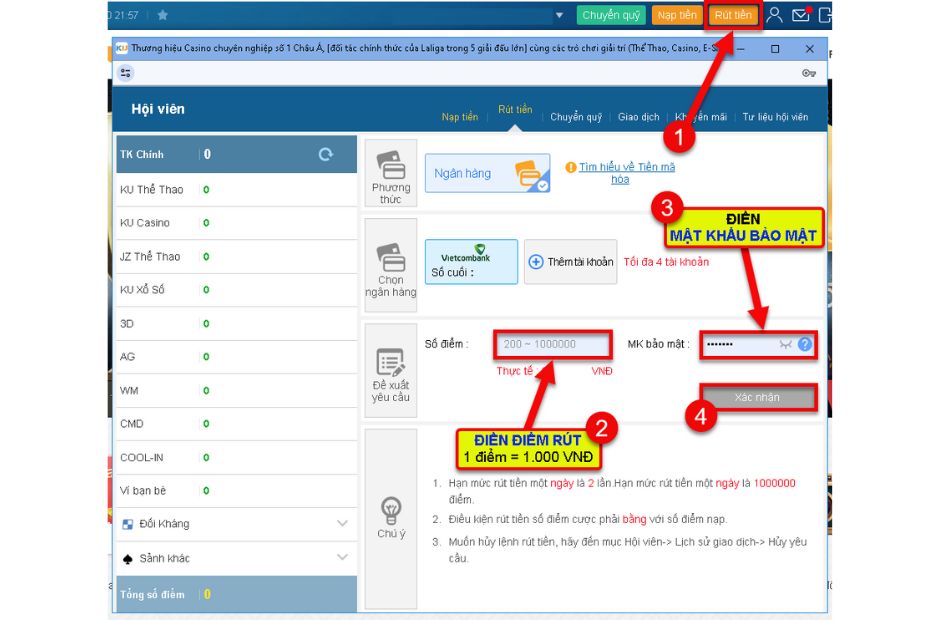
Task: Click the star favorite icon in top bar
Action: coord(162,15)
